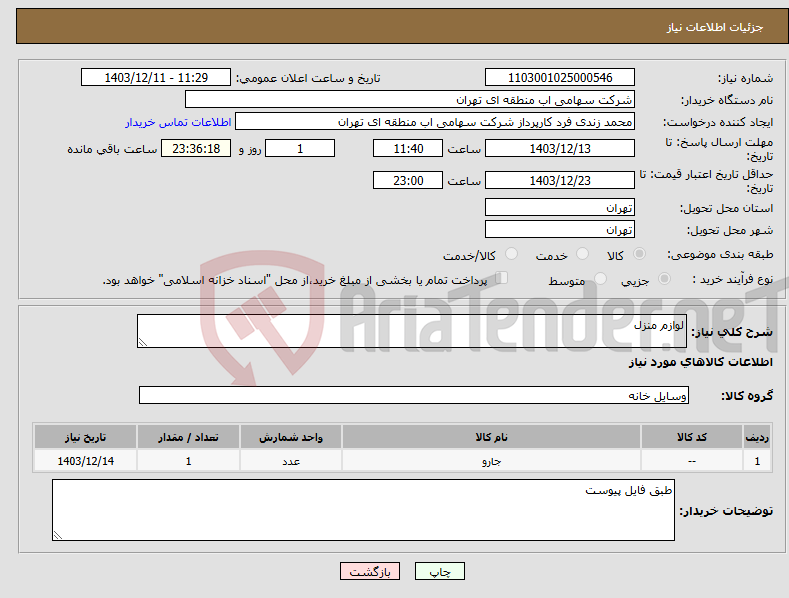Click the price validity date 1403/12/23 field
The image size is (789, 598).
click(x=560, y=180)
